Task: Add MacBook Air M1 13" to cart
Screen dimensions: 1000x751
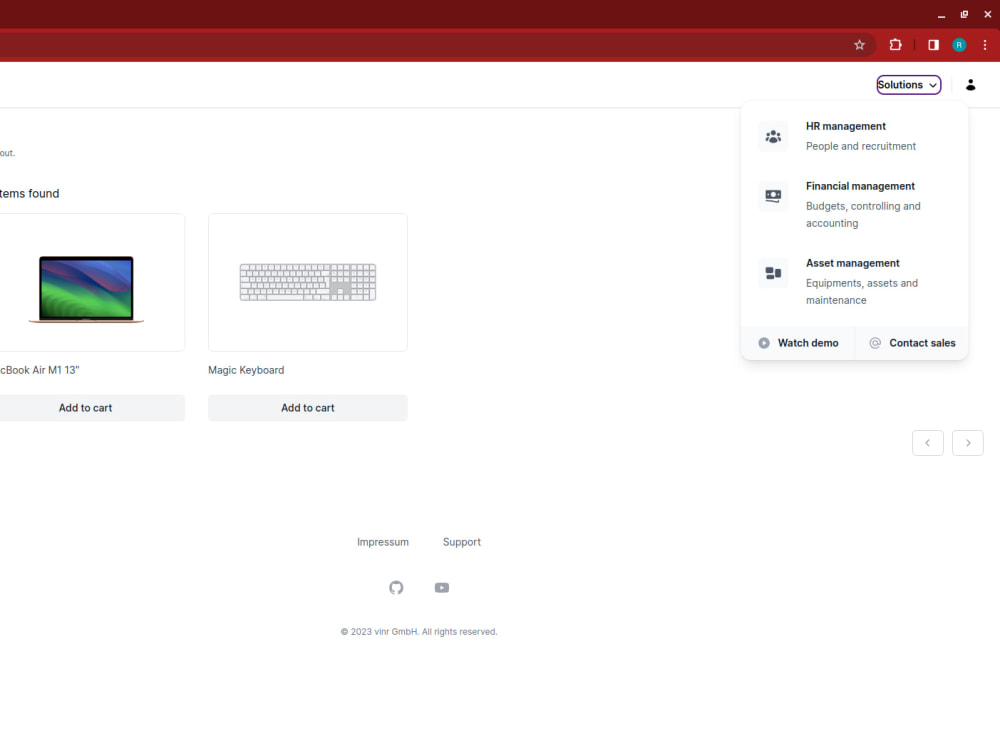Action: 85,408
